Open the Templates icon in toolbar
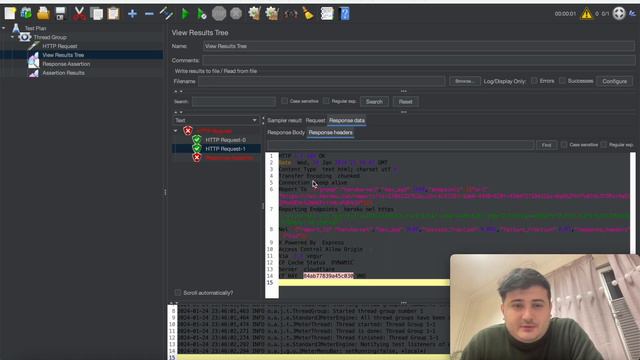Viewport: 640px width, 360px height. click(x=27, y=13)
